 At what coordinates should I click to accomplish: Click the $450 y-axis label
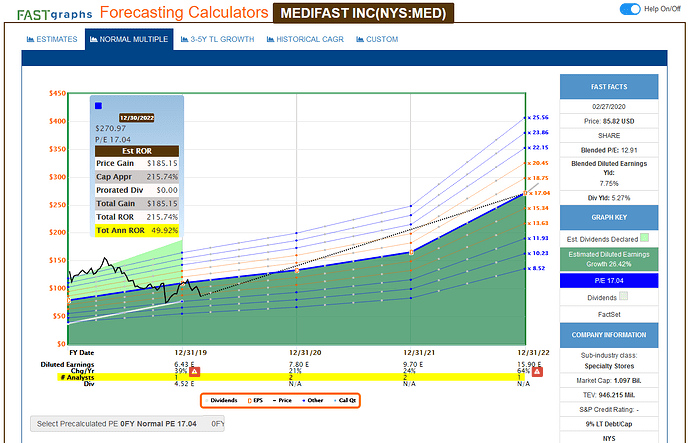tap(58, 93)
